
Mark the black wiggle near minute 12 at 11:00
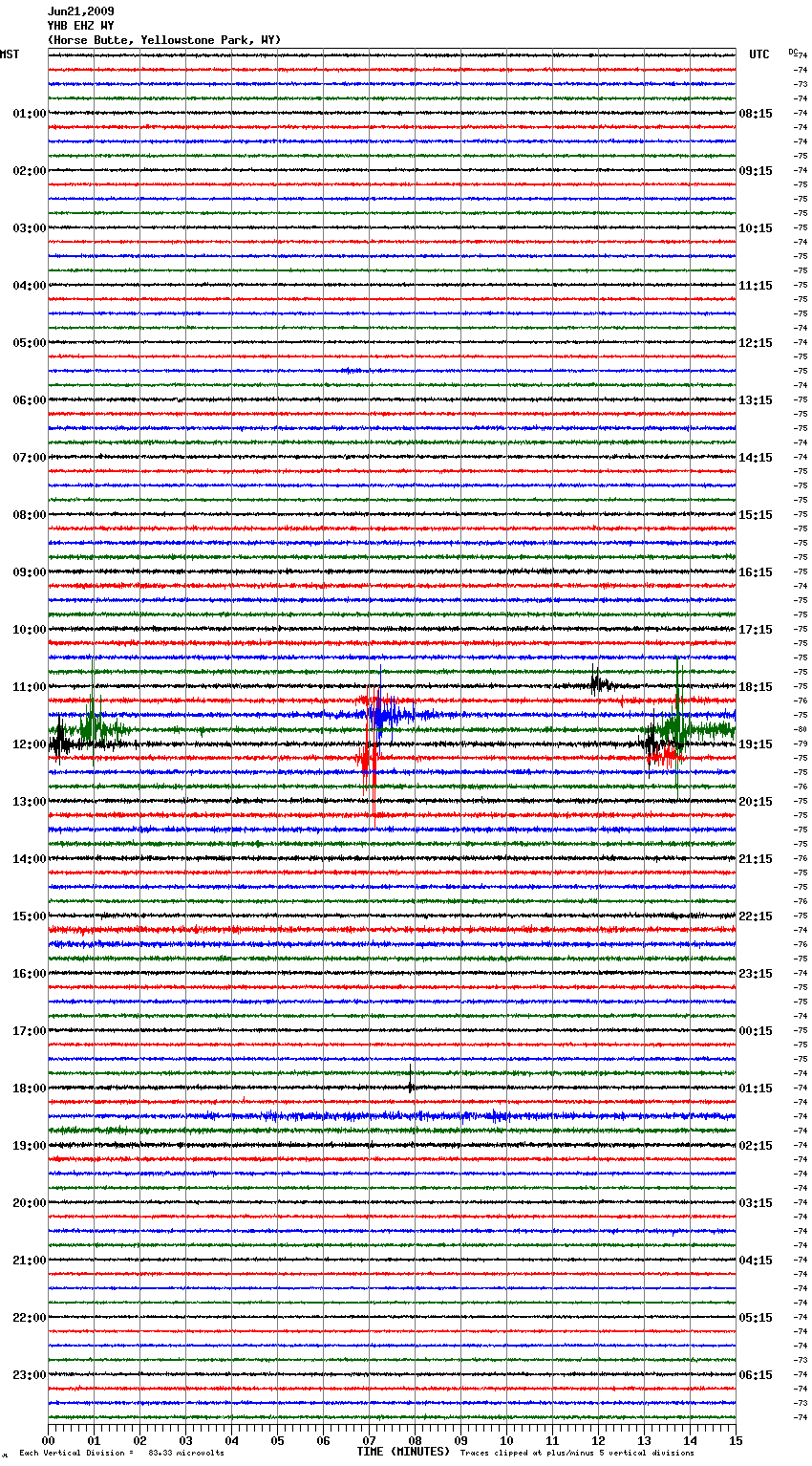[x=599, y=682]
